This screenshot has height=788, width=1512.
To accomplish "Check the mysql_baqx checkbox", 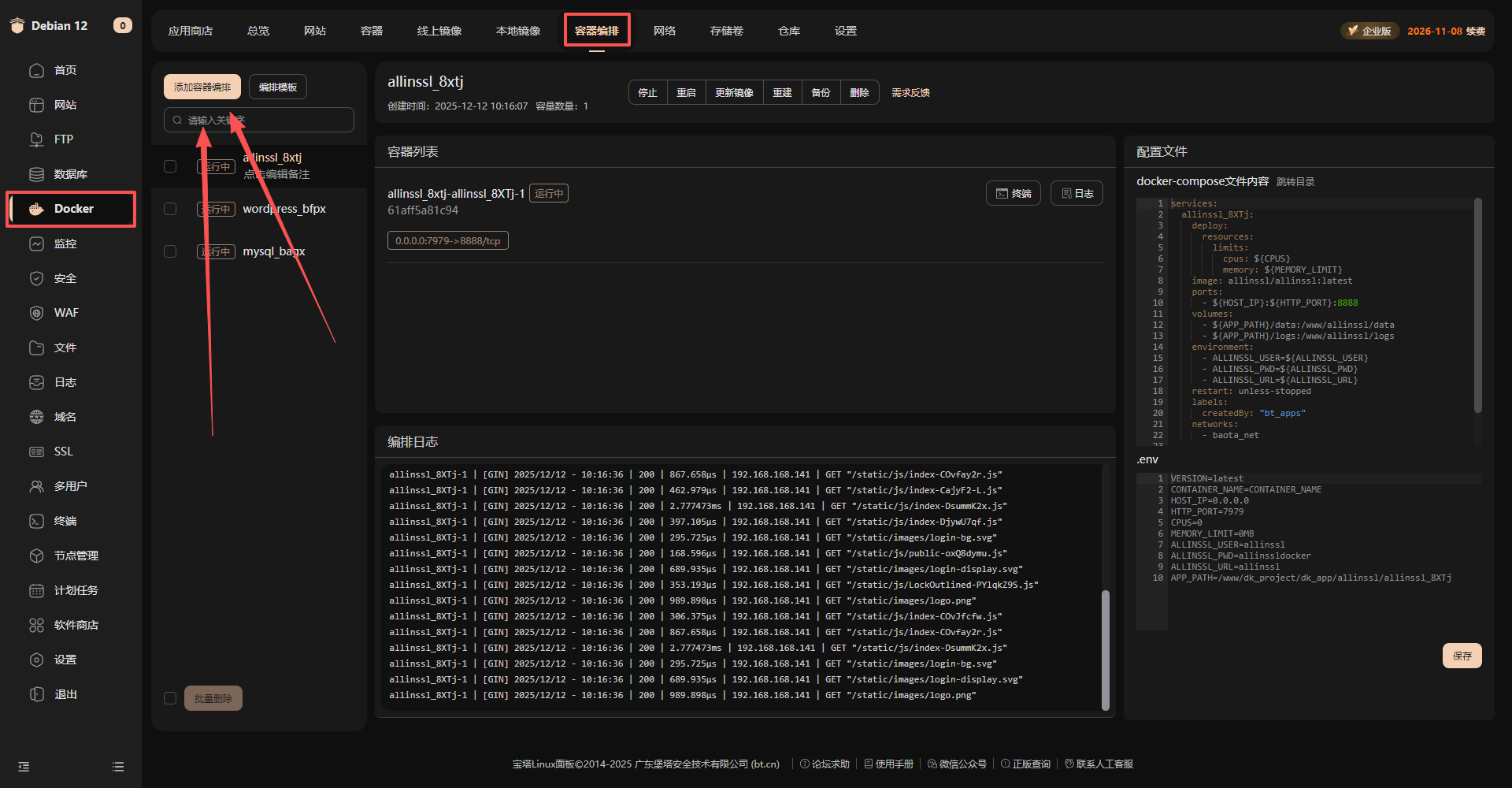I will [170, 251].
